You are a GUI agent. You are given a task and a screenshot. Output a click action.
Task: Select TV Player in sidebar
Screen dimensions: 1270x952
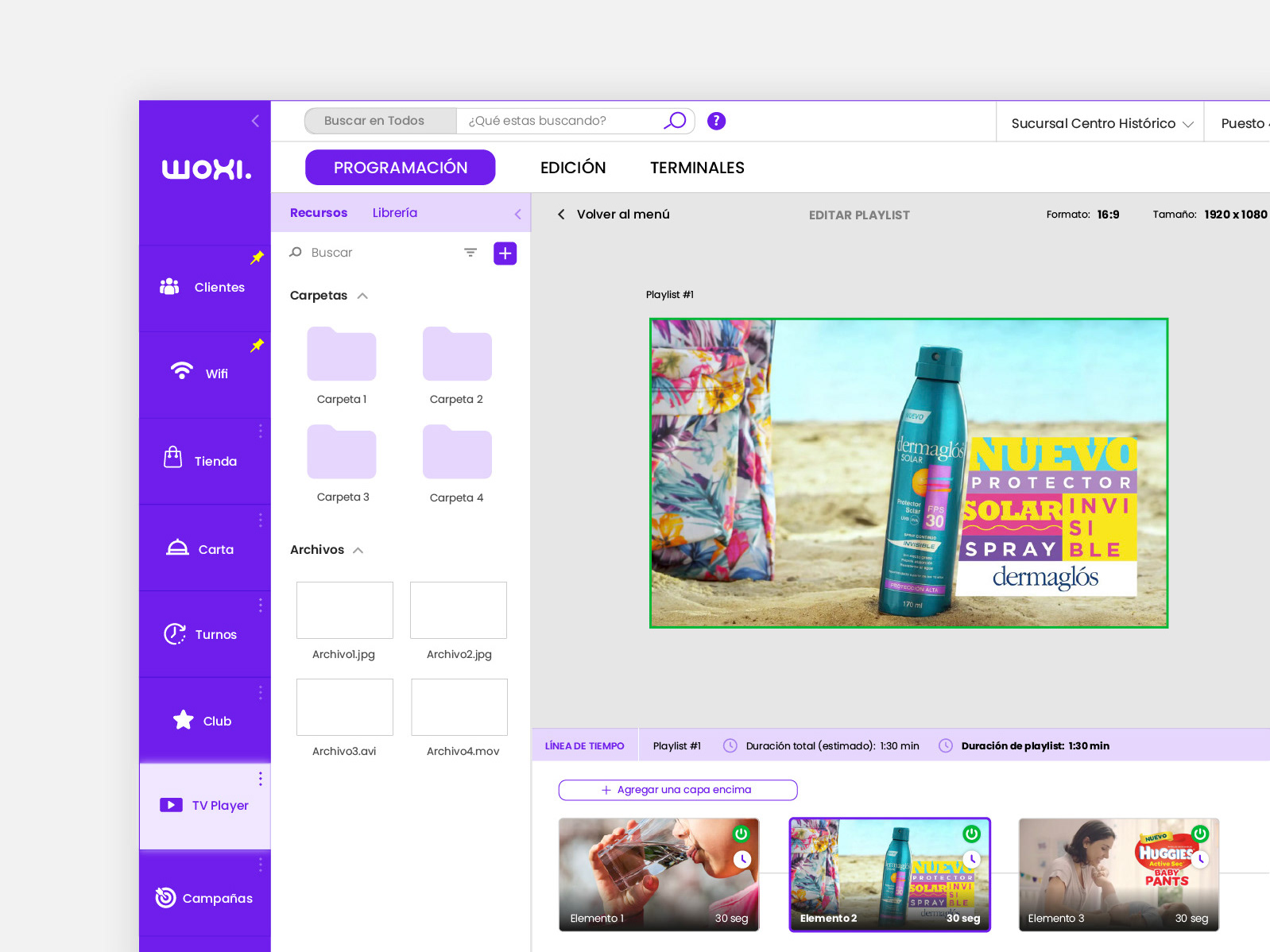tap(204, 806)
